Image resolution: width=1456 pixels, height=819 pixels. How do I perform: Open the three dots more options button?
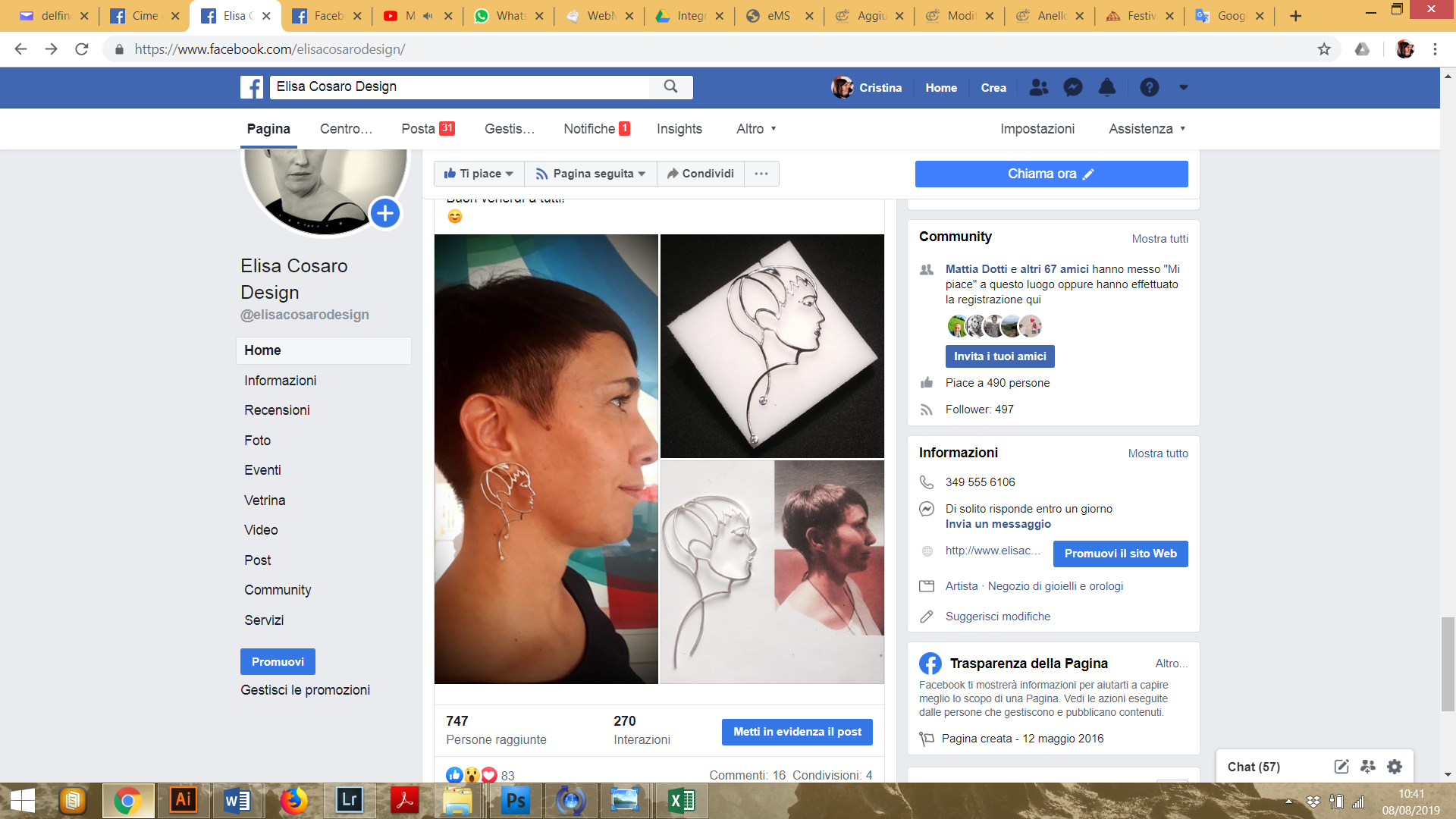761,174
